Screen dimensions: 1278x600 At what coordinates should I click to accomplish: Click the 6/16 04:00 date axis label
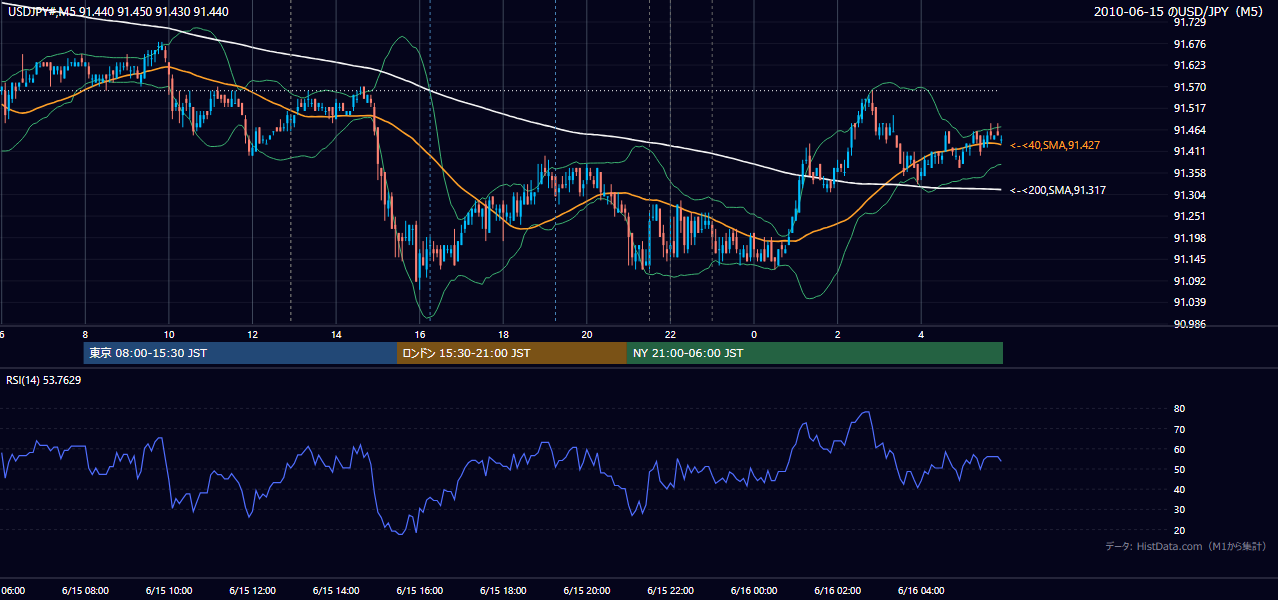[921, 590]
